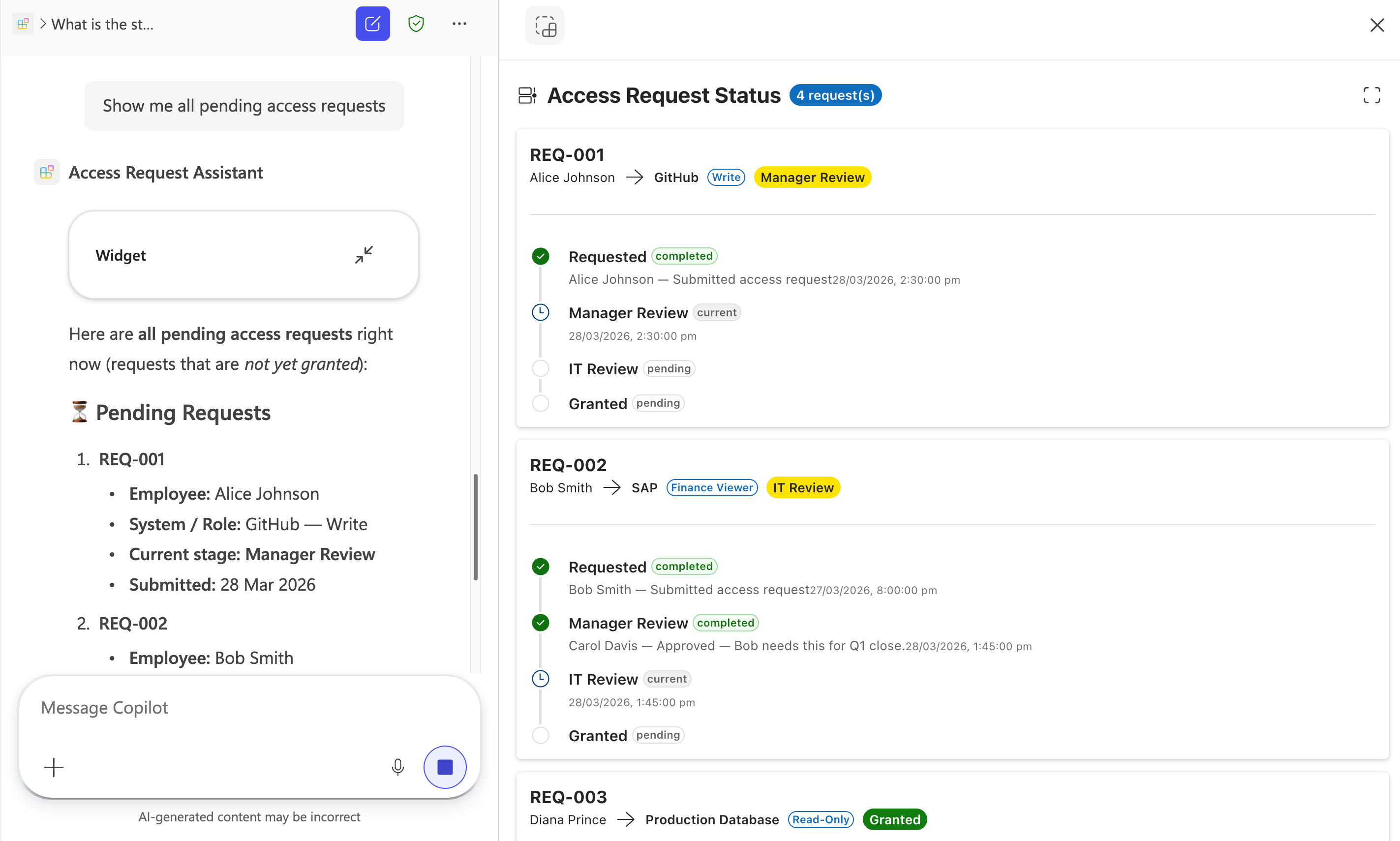Close the Access Request Status panel

point(1378,25)
